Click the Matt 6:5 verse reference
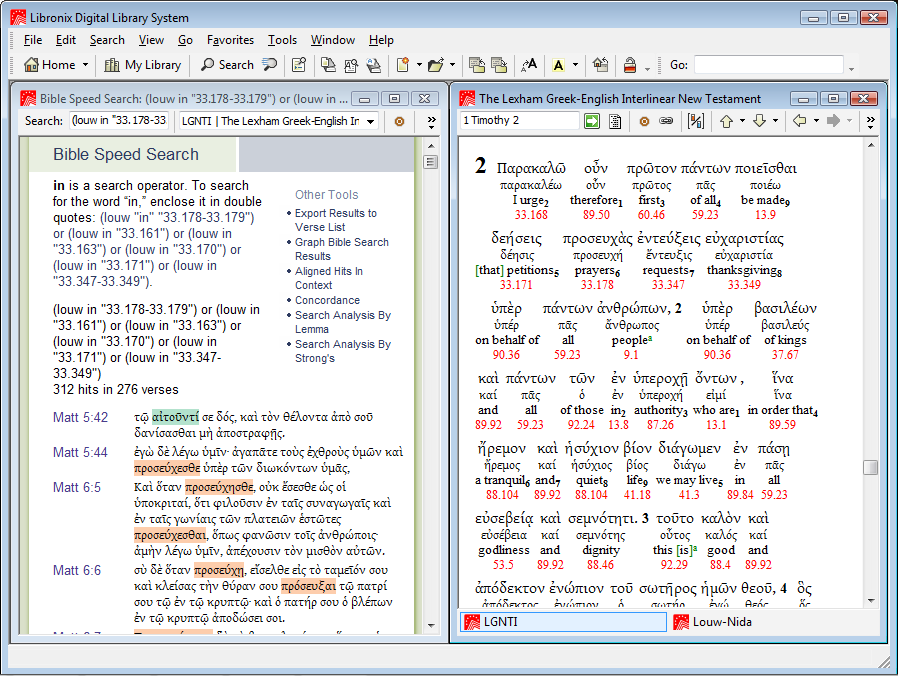This screenshot has height=676, width=898. 77,488
